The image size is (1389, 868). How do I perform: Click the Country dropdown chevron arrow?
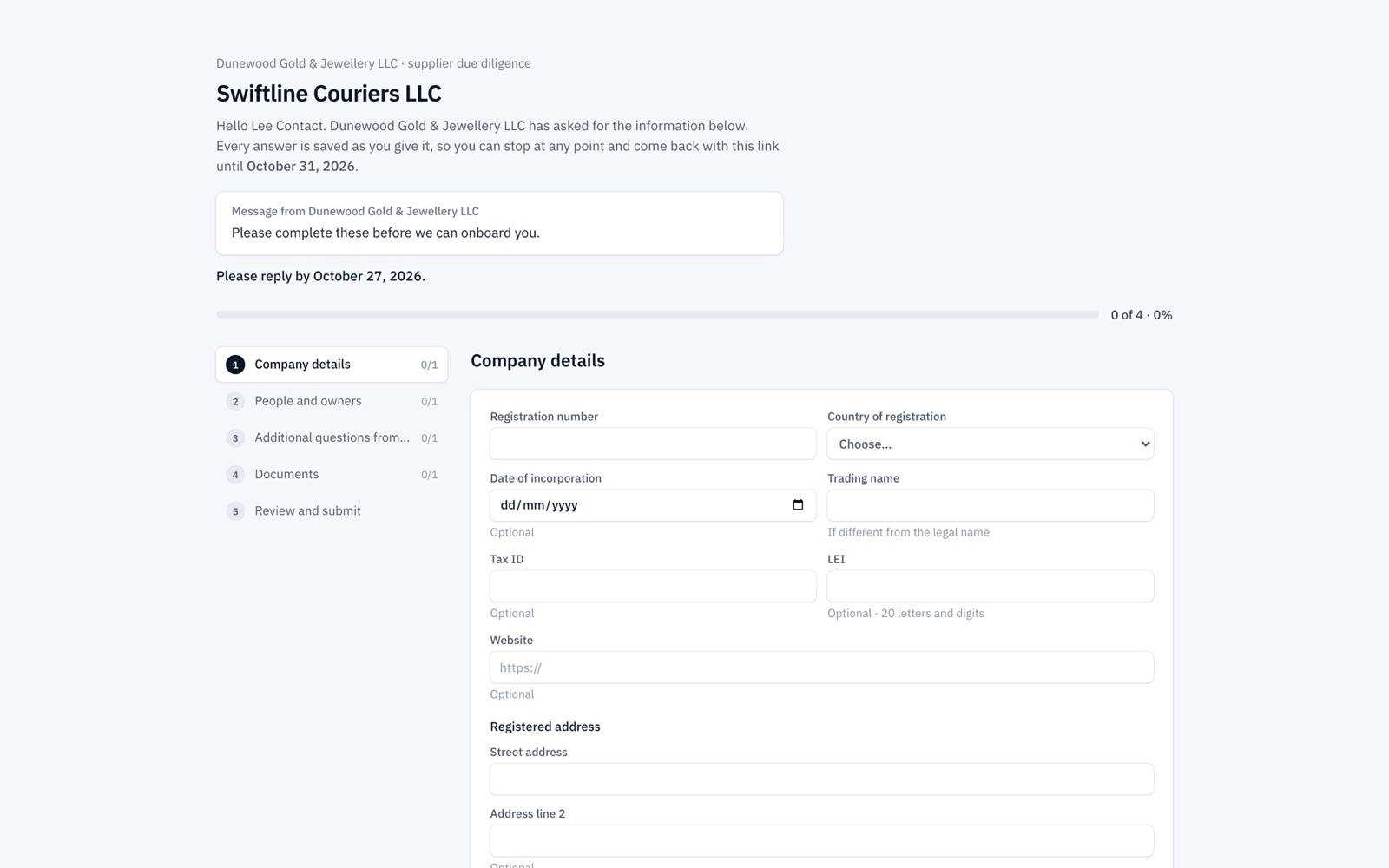(x=1145, y=444)
